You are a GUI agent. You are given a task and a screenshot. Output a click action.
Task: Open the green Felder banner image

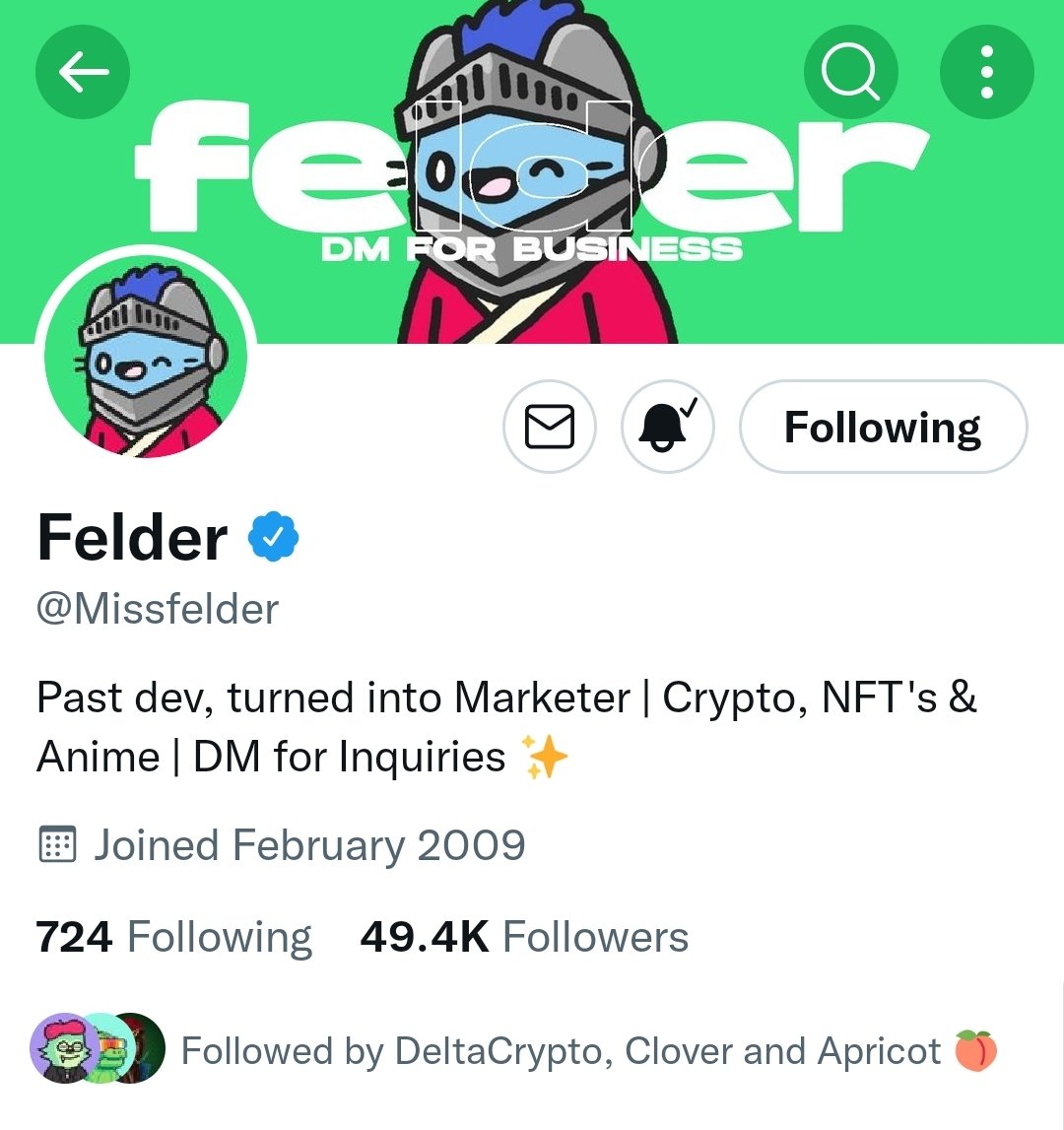coord(532,171)
